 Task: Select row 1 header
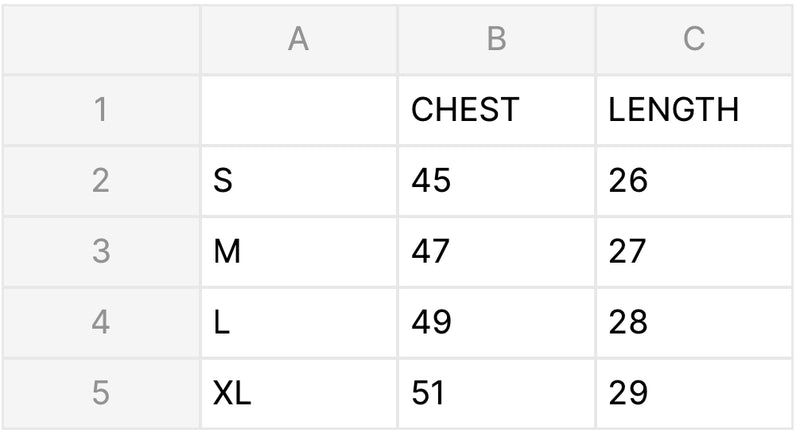[x=100, y=110]
